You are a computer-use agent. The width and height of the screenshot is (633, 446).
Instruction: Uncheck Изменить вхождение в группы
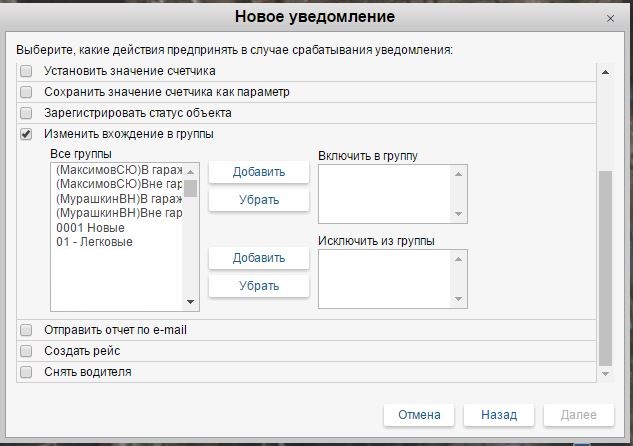pyautogui.click(x=27, y=134)
